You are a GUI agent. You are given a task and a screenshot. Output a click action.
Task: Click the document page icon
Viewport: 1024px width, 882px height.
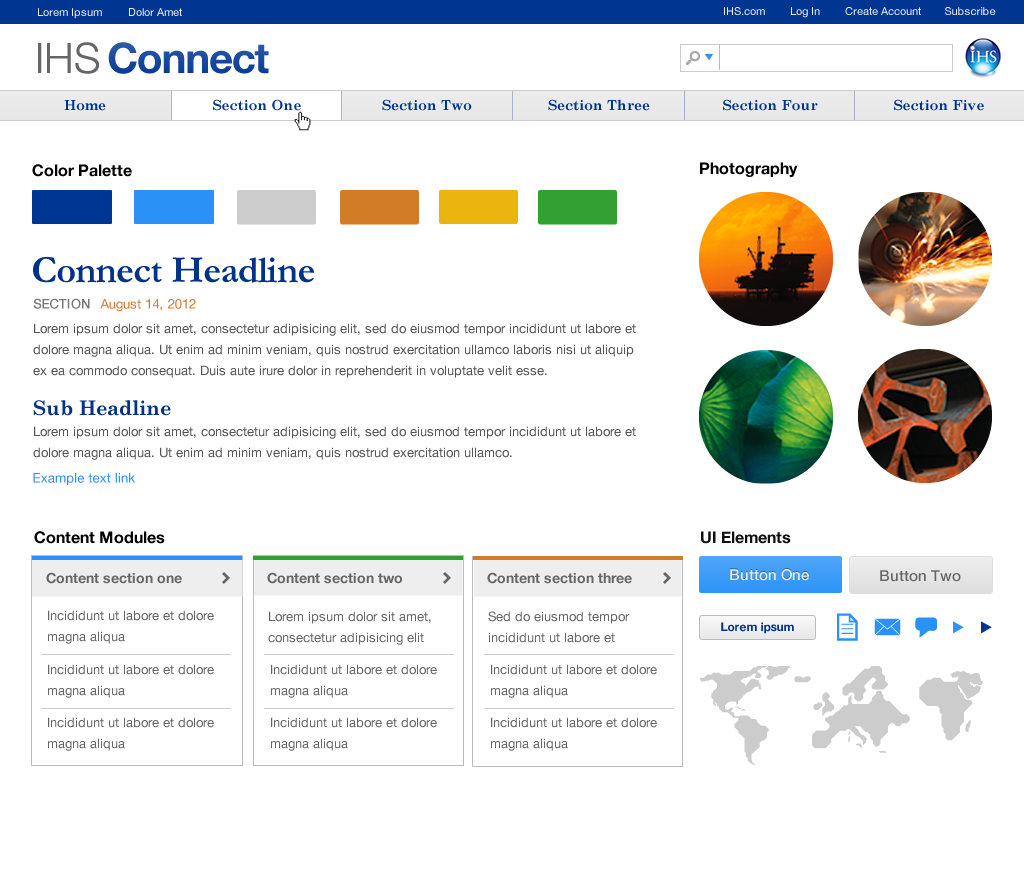847,627
